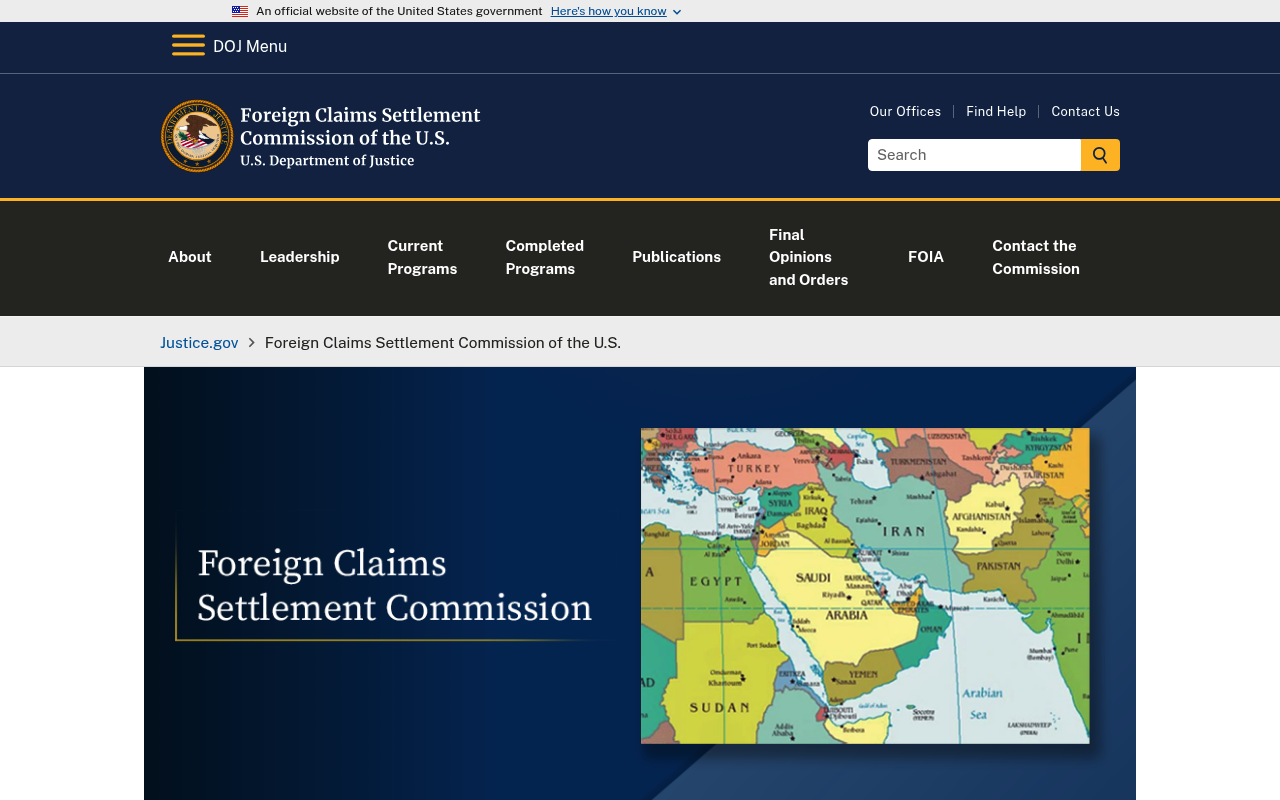1280x800 pixels.
Task: Click the US flag icon
Action: coord(240,12)
